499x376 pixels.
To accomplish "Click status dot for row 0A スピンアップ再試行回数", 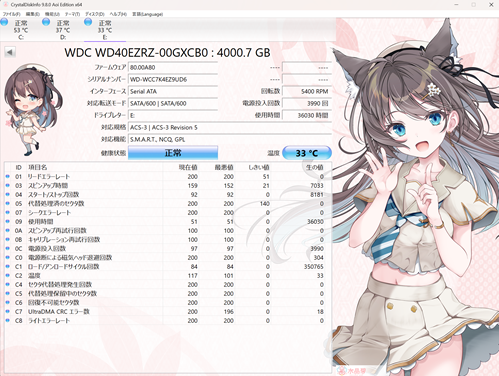I will (8, 230).
